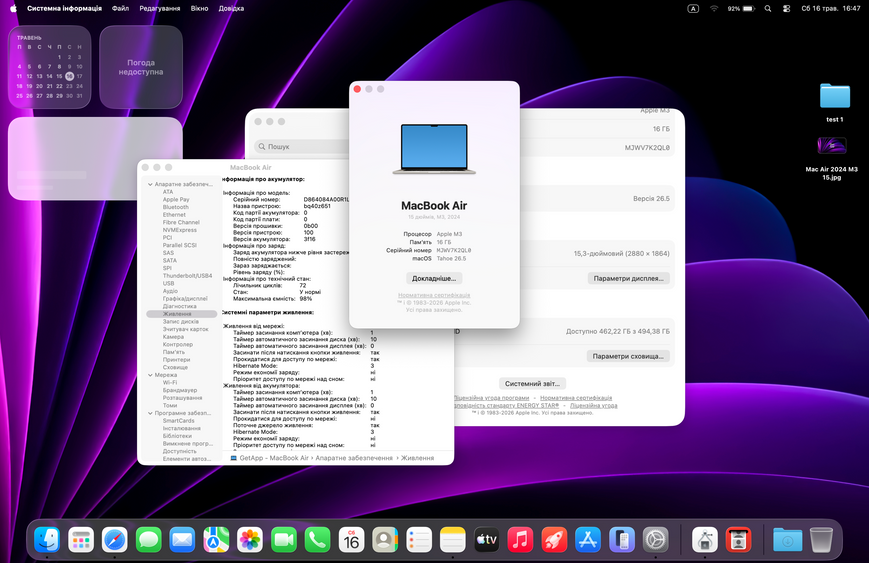Click the Пошук search field
The height and width of the screenshot is (563, 869).
(302, 146)
